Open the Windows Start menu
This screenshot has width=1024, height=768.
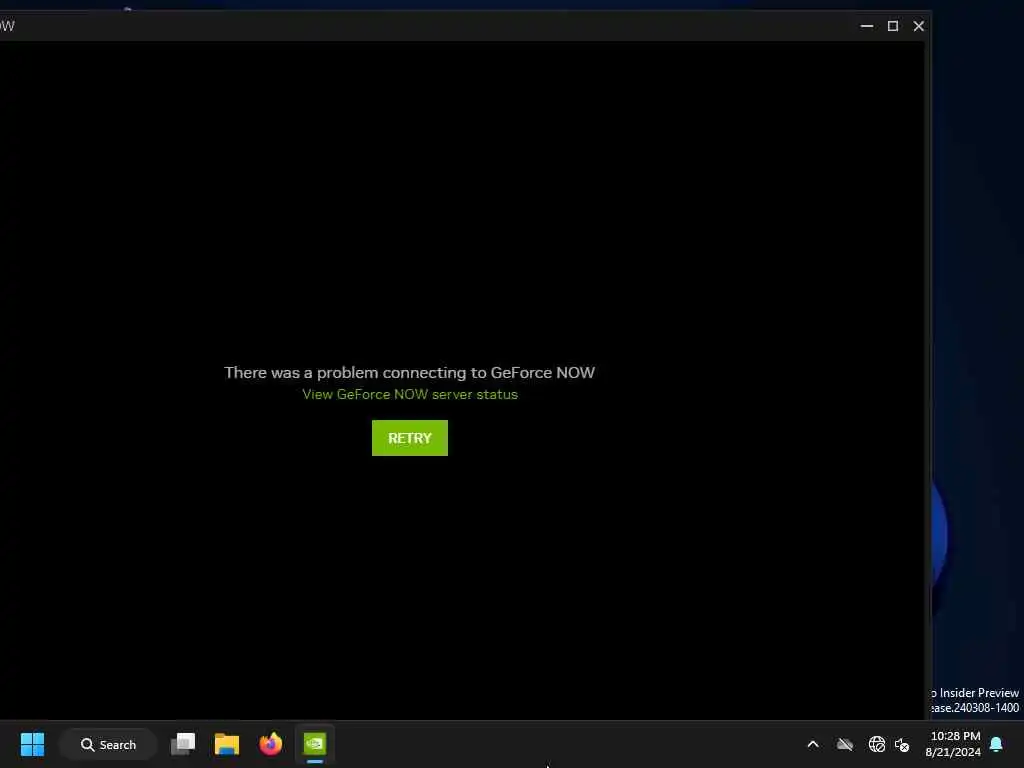(x=32, y=744)
